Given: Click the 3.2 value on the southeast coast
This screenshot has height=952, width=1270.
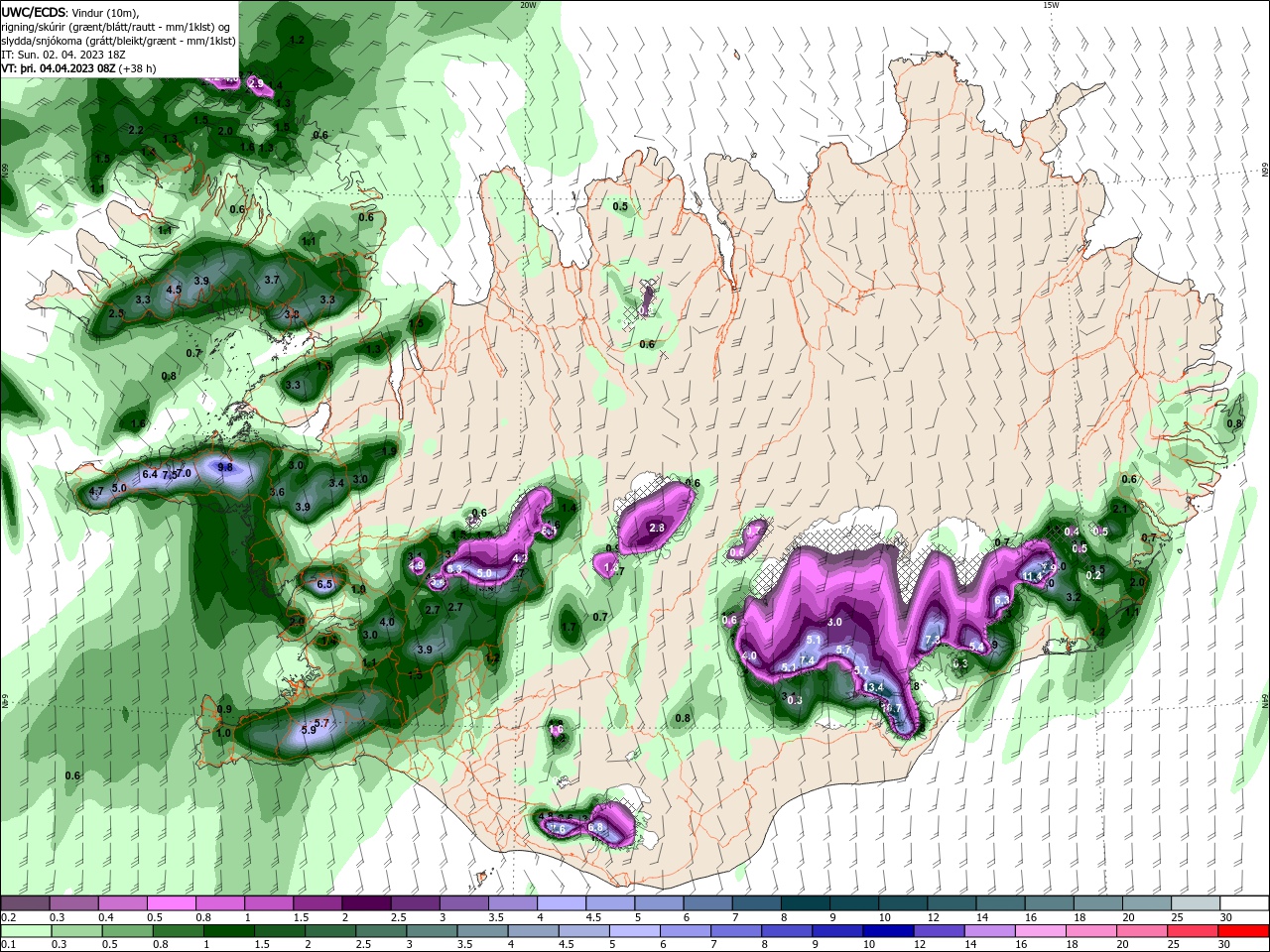Looking at the screenshot, I should pyautogui.click(x=1074, y=598).
